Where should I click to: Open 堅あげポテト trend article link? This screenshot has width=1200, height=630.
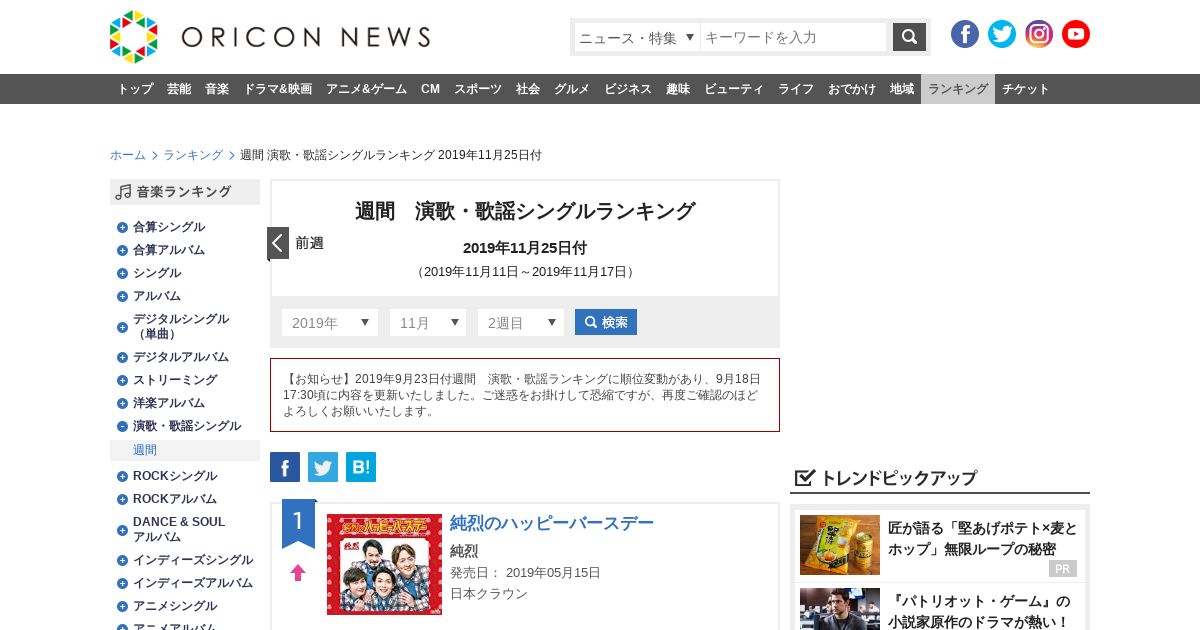pyautogui.click(x=982, y=538)
